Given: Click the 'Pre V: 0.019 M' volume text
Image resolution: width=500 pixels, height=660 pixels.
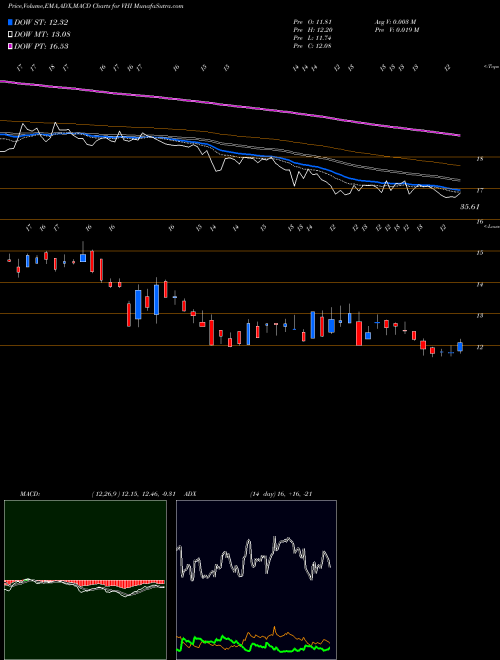Looking at the screenshot, I should click(x=397, y=30).
